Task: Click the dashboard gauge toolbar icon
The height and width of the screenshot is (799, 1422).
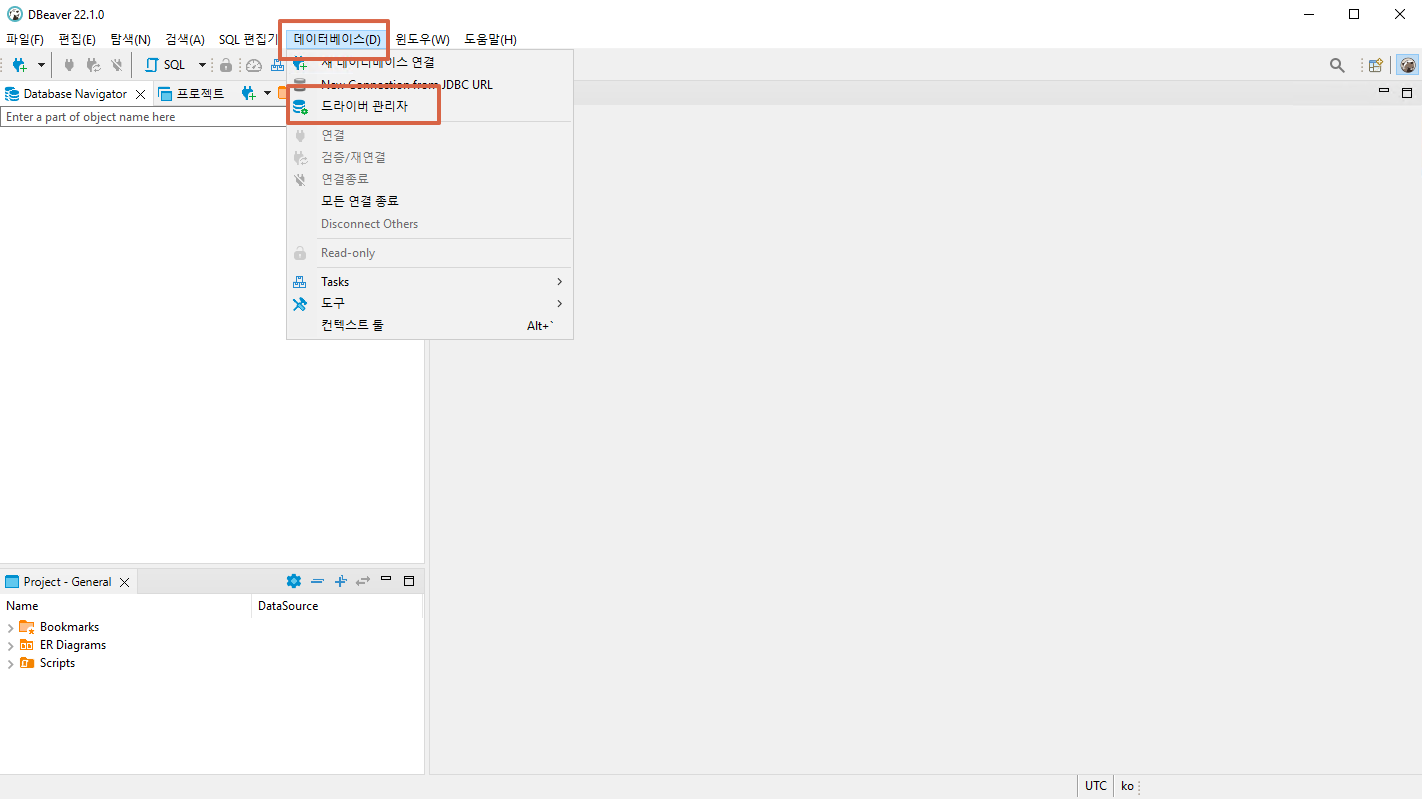Action: pyautogui.click(x=254, y=65)
